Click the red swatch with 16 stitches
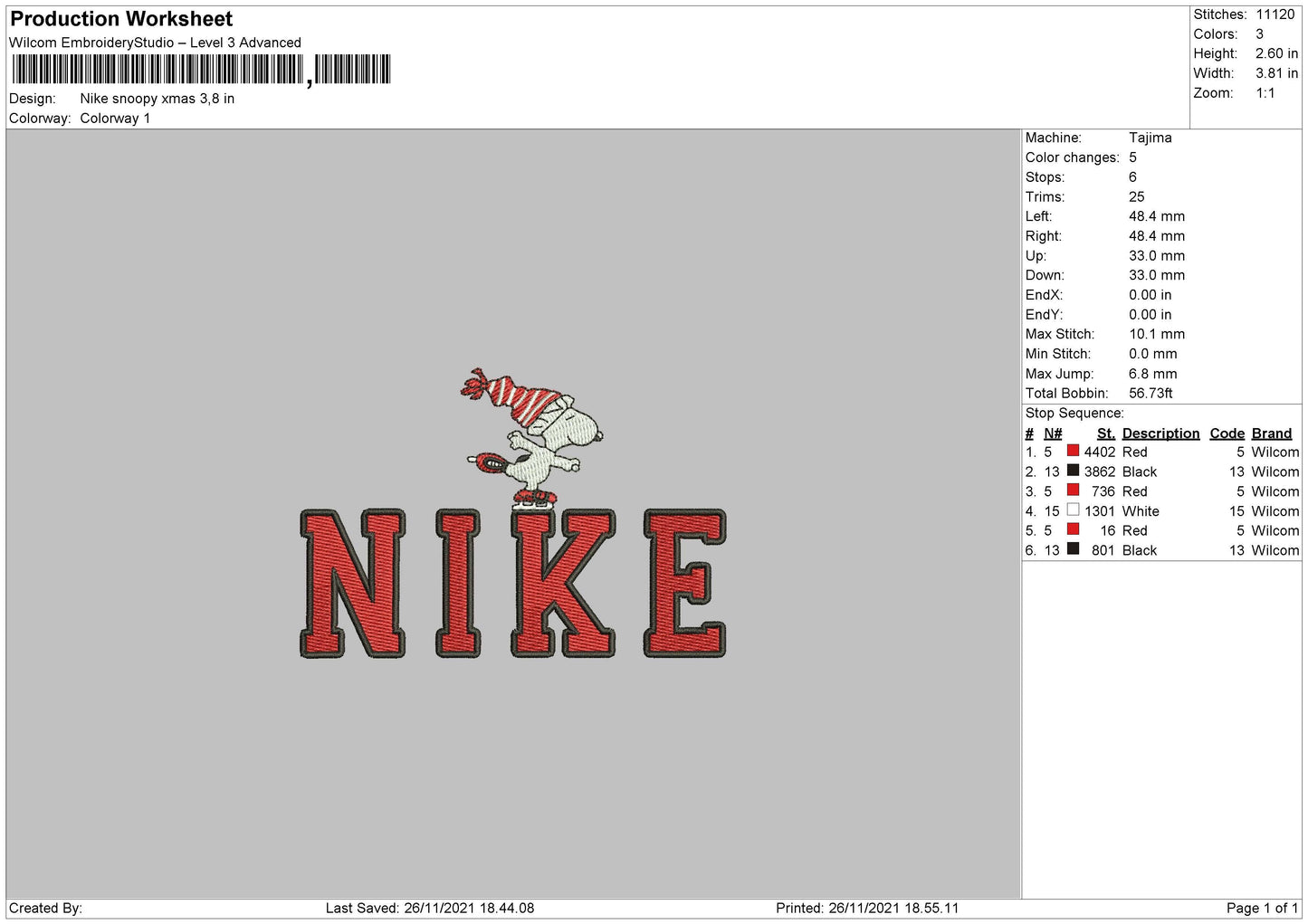 pos(1073,529)
